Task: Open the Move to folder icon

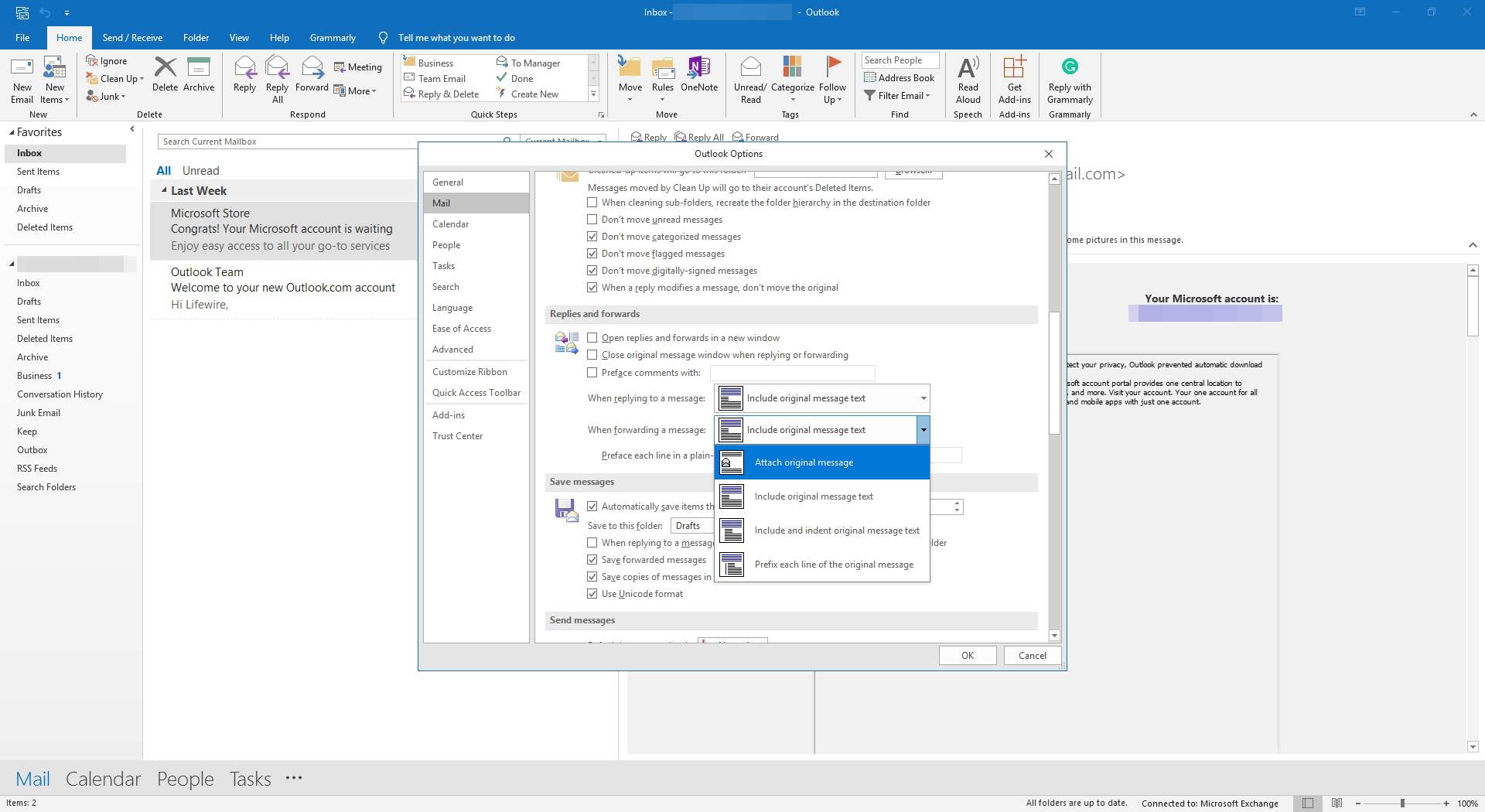Action: (x=630, y=80)
